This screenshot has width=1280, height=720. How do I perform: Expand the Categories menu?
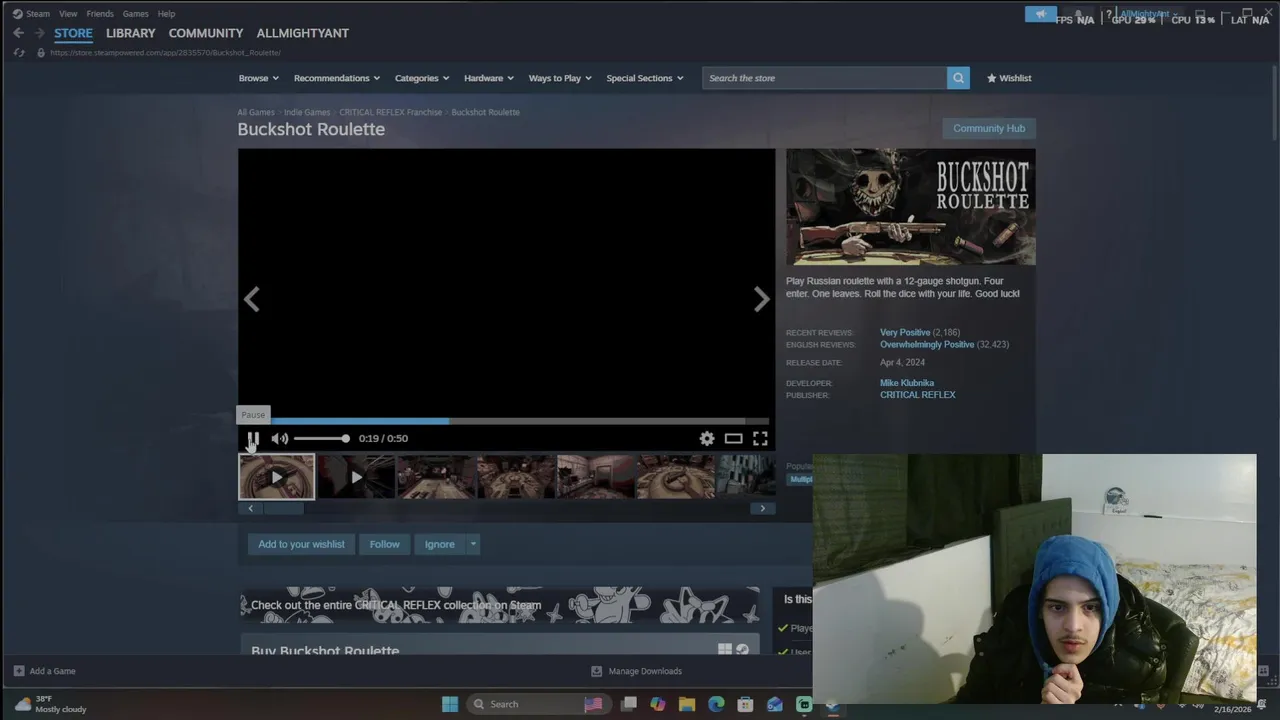click(x=421, y=78)
